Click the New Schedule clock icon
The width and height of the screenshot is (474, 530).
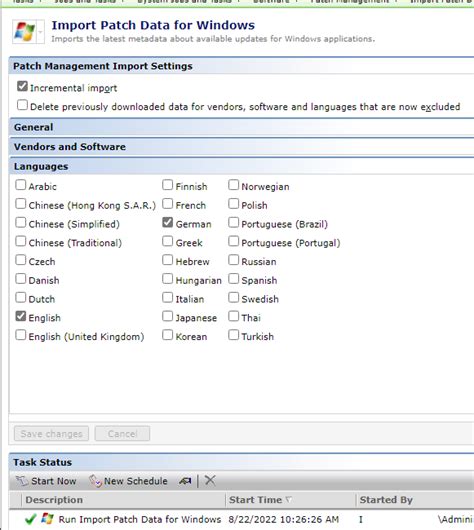[95, 481]
